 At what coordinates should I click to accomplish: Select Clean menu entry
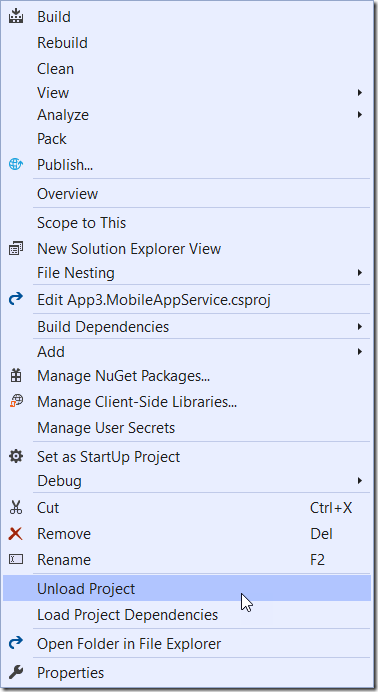(x=187, y=69)
